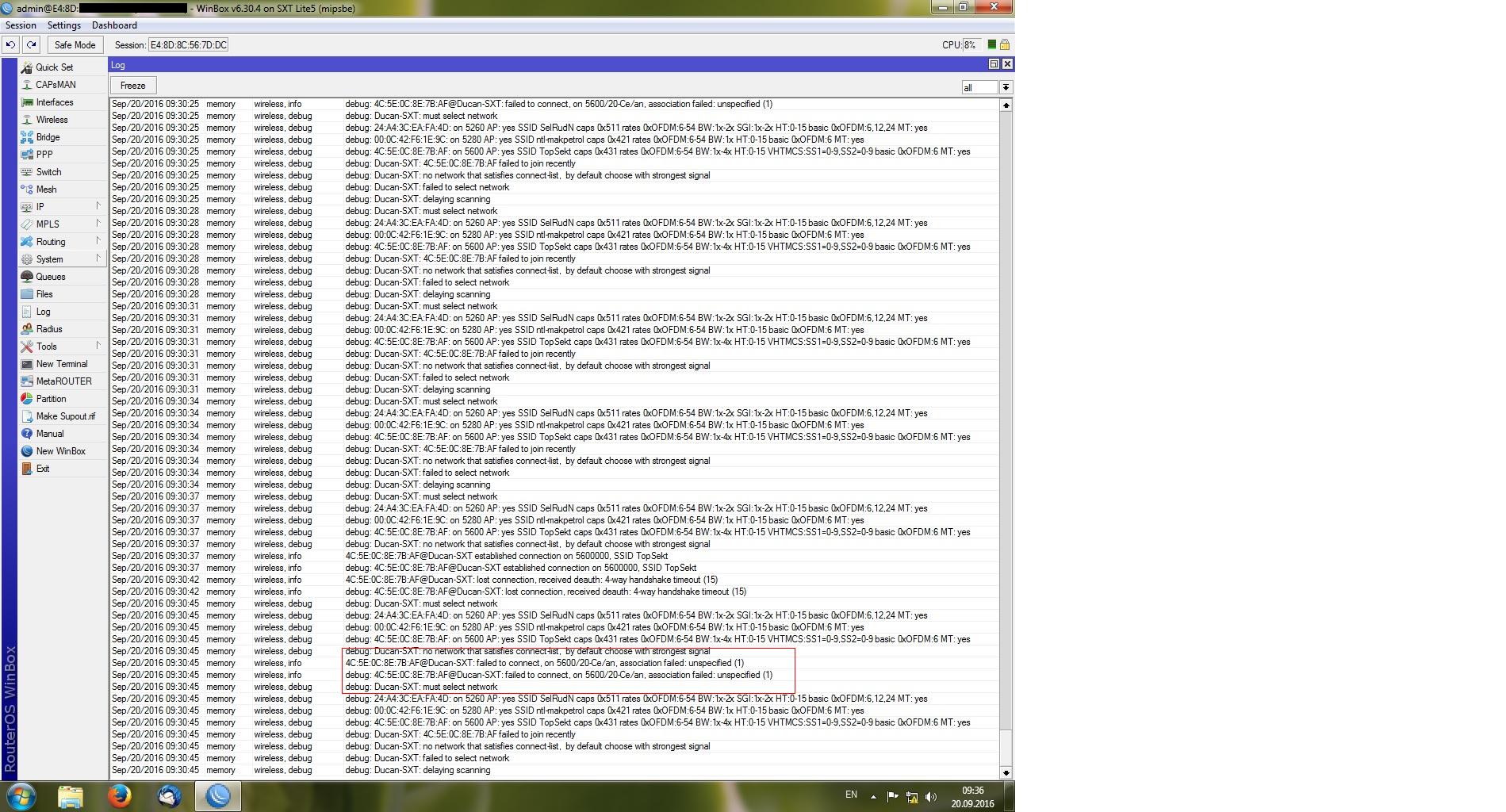Click the undo arrow toolbar button

click(10, 45)
